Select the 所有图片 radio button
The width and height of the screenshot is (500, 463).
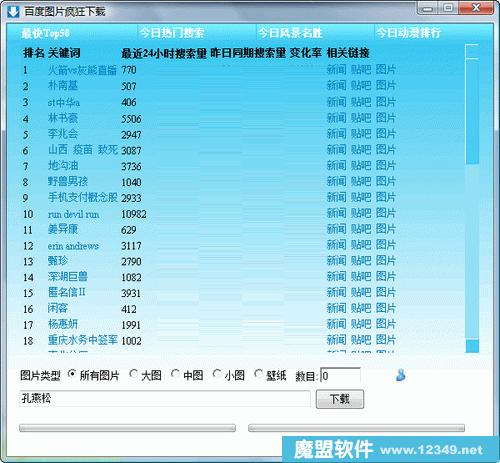point(72,374)
